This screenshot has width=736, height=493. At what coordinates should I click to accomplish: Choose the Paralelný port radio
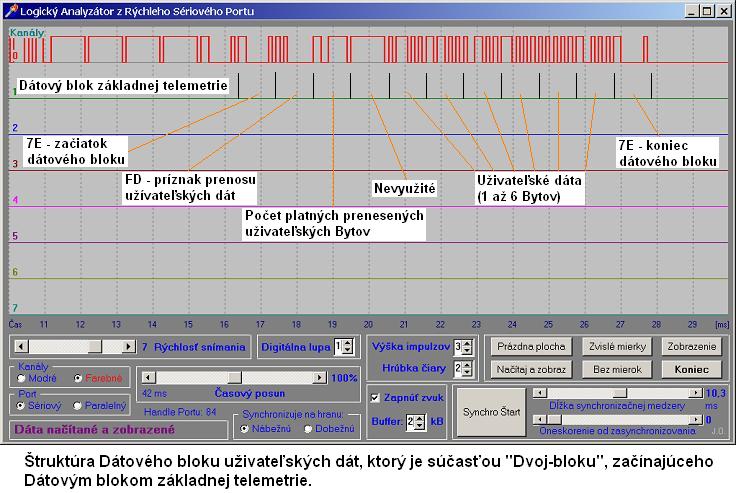(x=77, y=406)
